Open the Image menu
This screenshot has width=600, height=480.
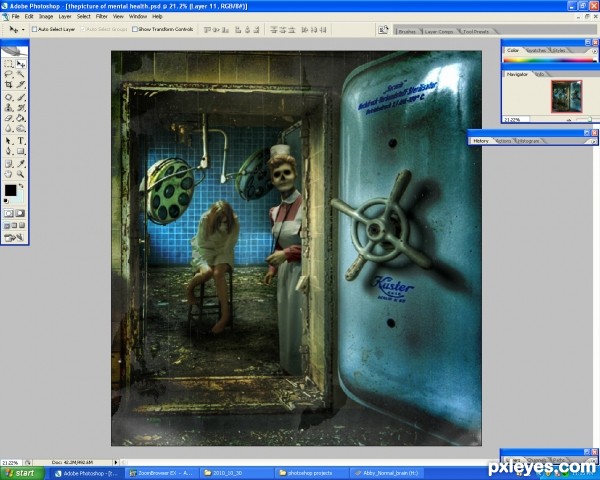coord(46,16)
